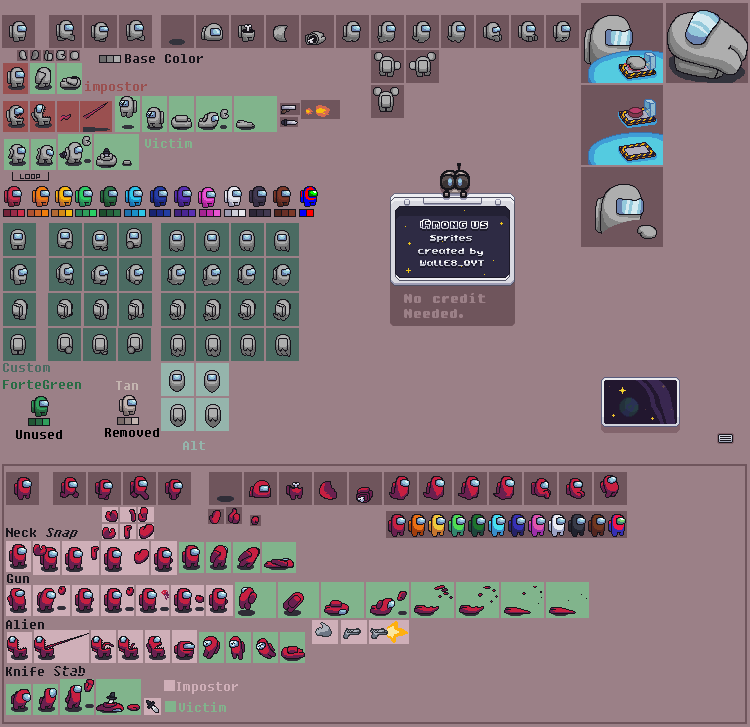Select the emergency table with red button
Screen dimensions: 750x727
click(637, 114)
